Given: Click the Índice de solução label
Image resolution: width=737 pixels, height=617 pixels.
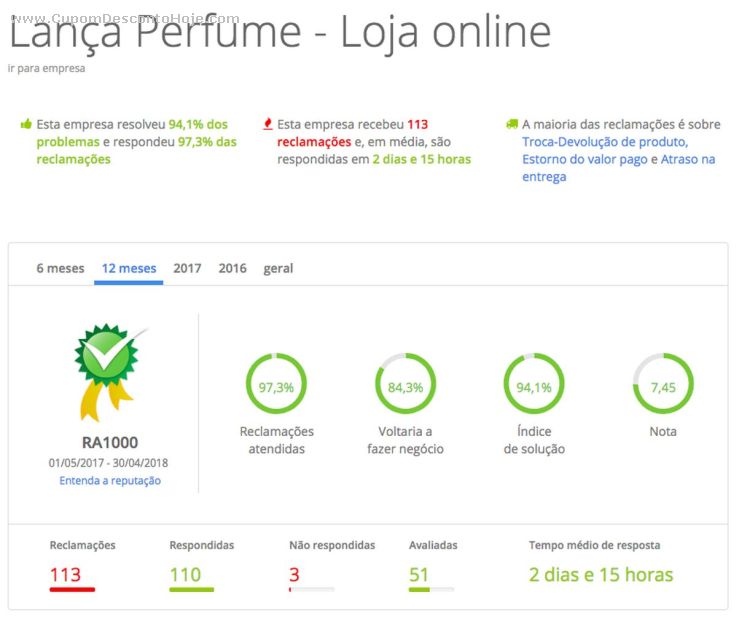Looking at the screenshot, I should (x=534, y=440).
